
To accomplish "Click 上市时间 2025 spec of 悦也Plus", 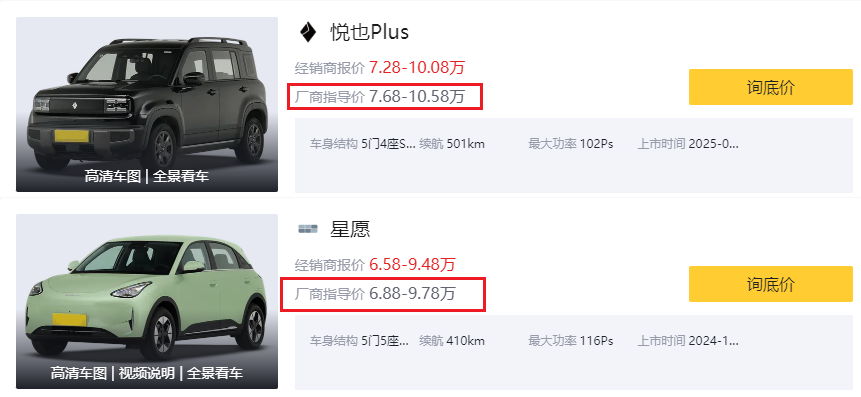I will (x=688, y=144).
